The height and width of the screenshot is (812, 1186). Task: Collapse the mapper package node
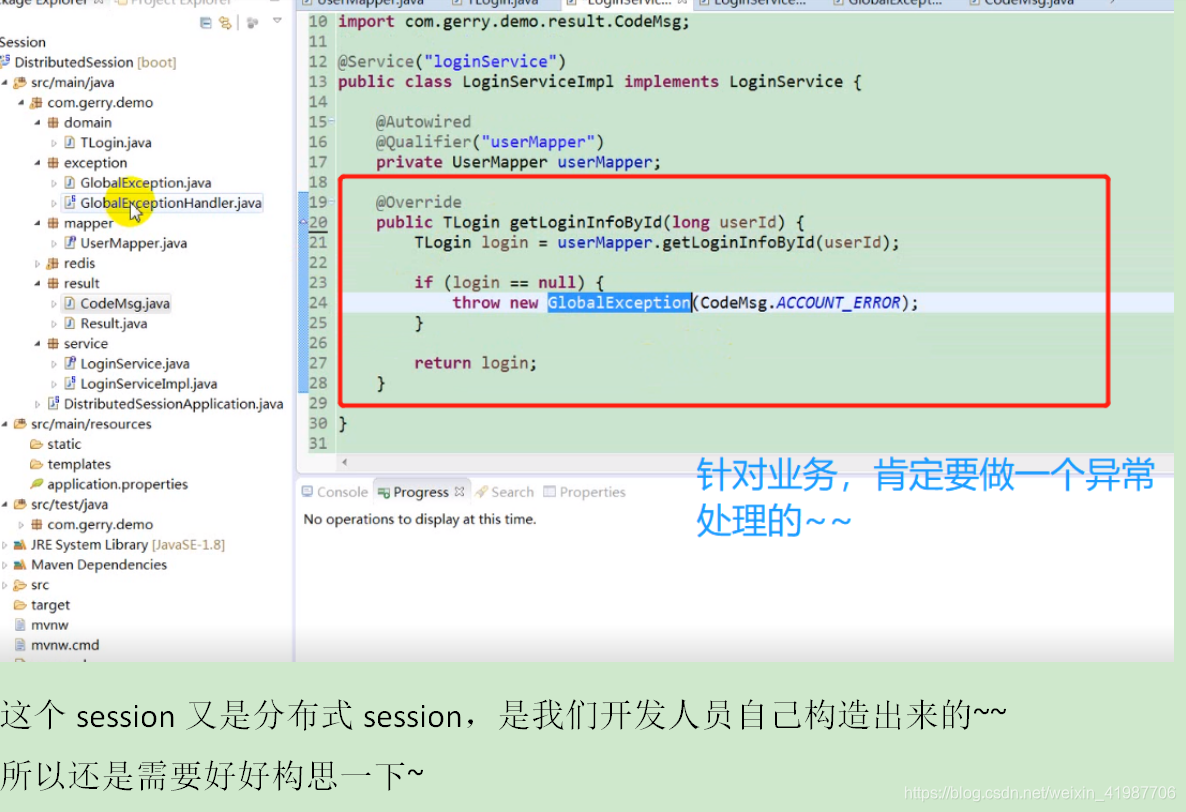[37, 223]
